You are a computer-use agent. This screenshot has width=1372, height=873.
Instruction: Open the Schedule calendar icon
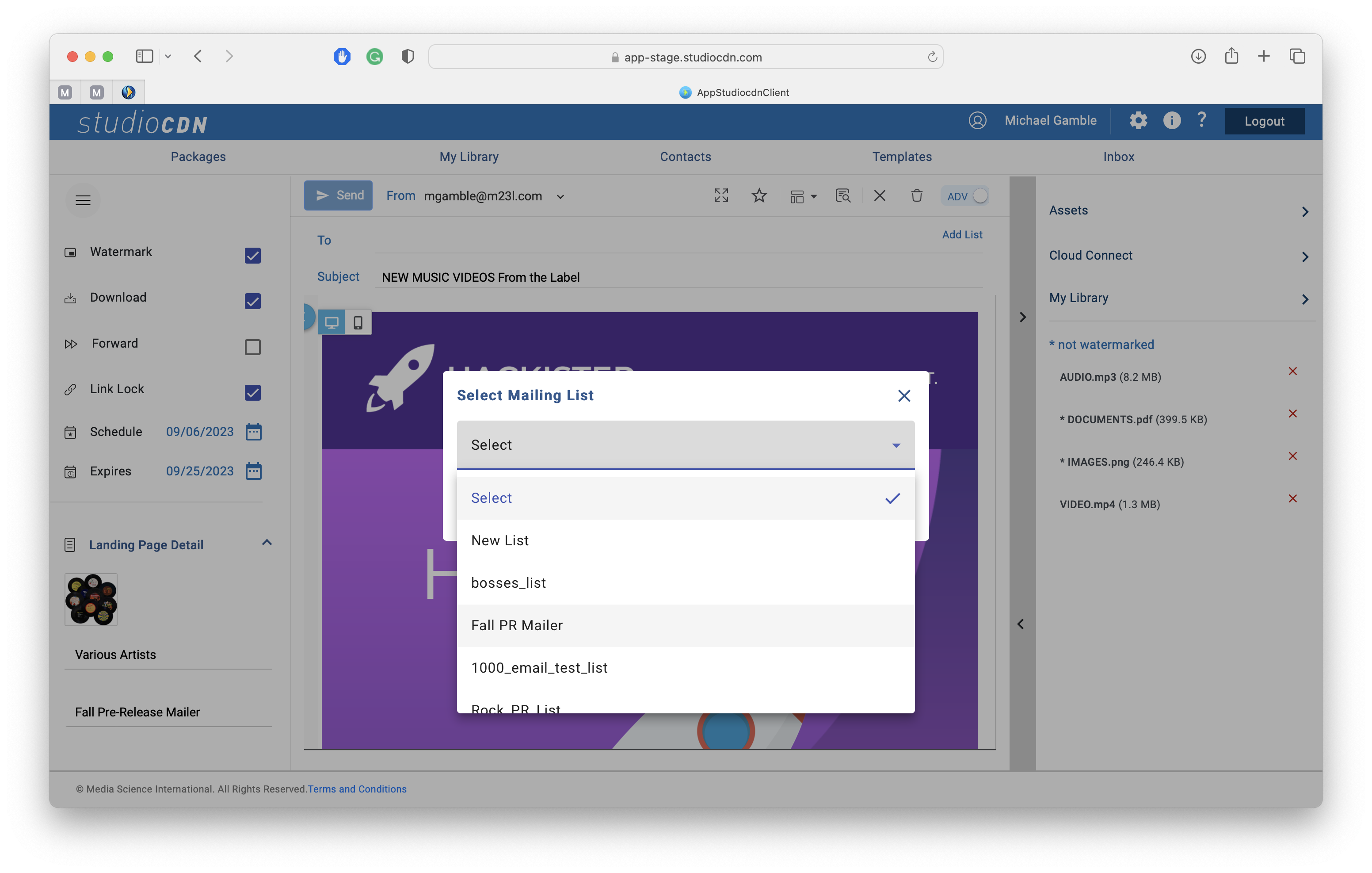254,432
